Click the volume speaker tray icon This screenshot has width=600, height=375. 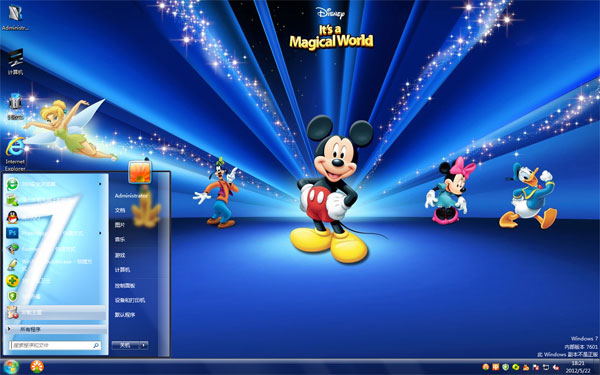pyautogui.click(x=556, y=367)
